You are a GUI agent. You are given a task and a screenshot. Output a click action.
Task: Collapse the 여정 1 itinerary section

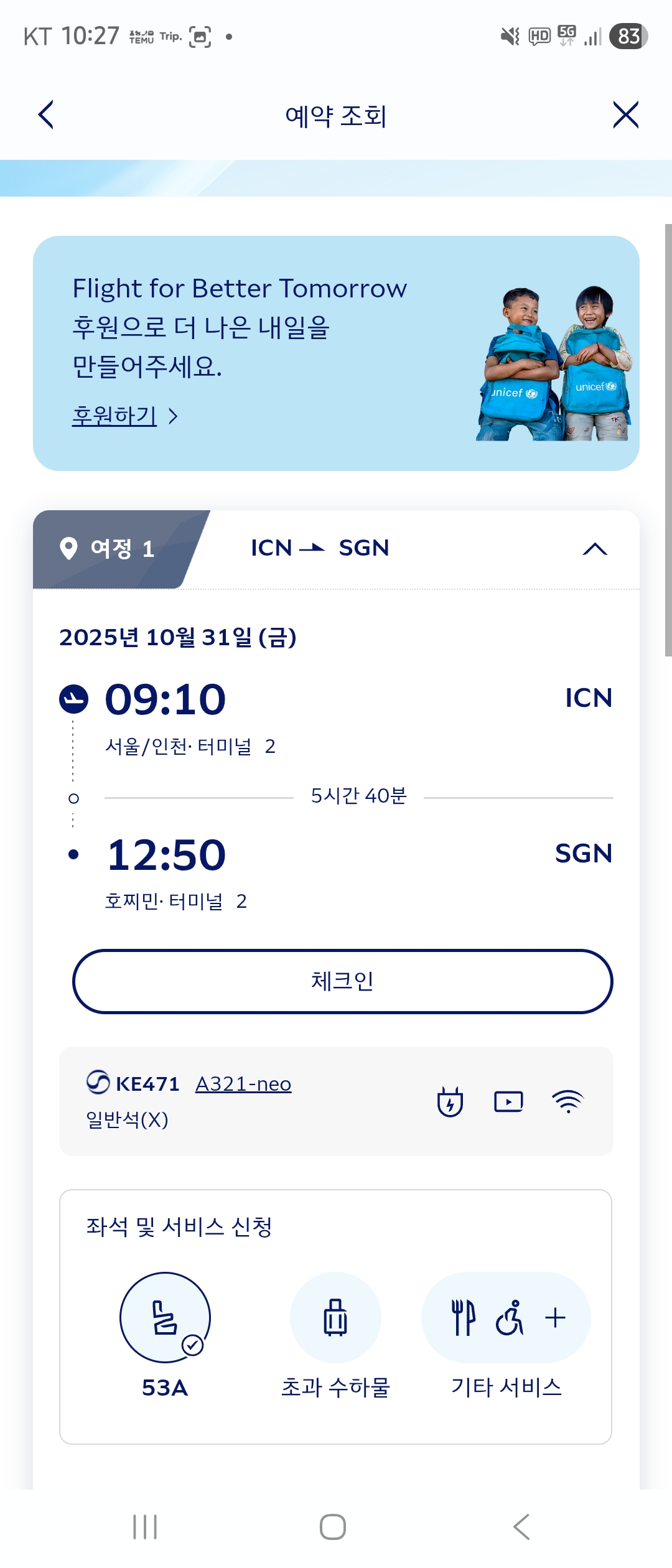click(595, 549)
